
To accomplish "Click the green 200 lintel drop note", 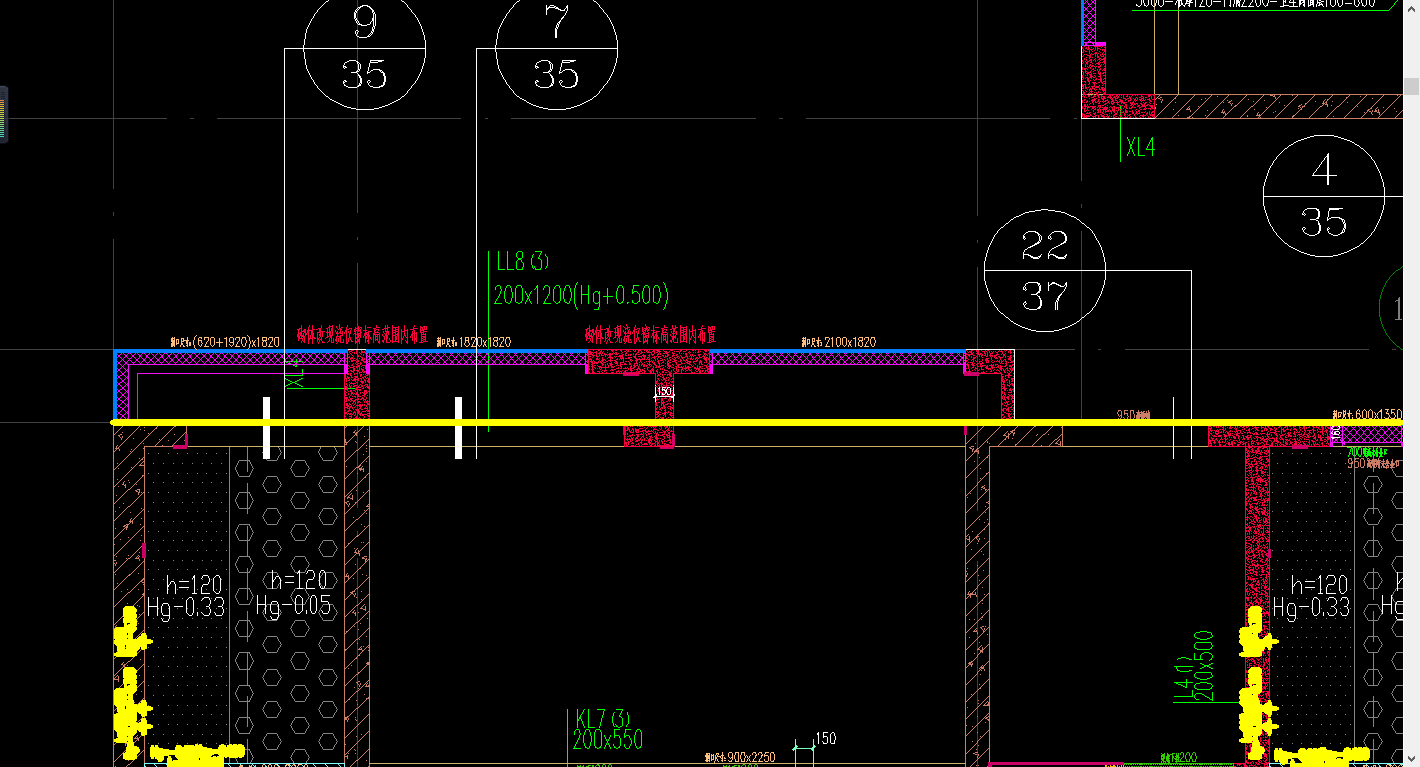I will tap(1178, 758).
